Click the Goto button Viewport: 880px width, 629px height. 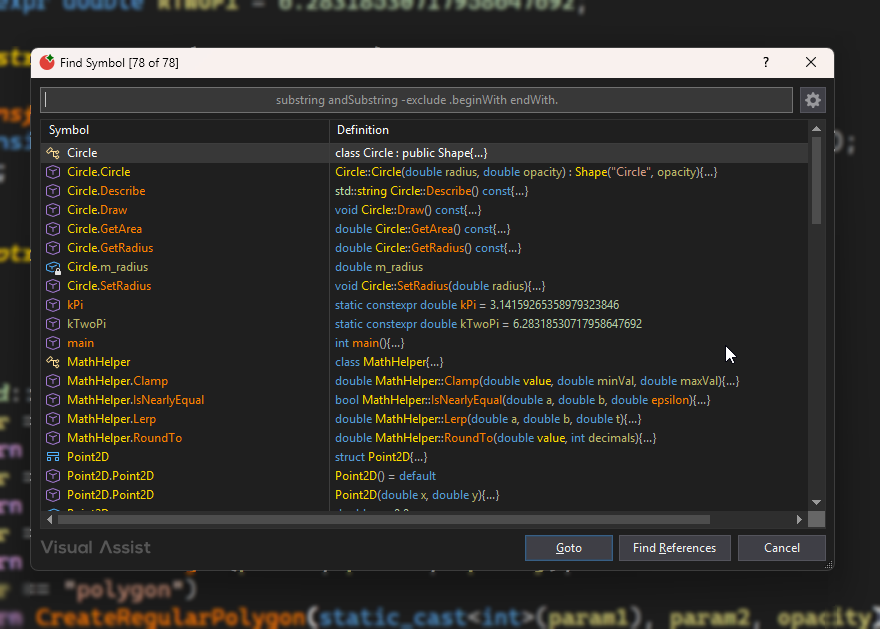click(569, 548)
